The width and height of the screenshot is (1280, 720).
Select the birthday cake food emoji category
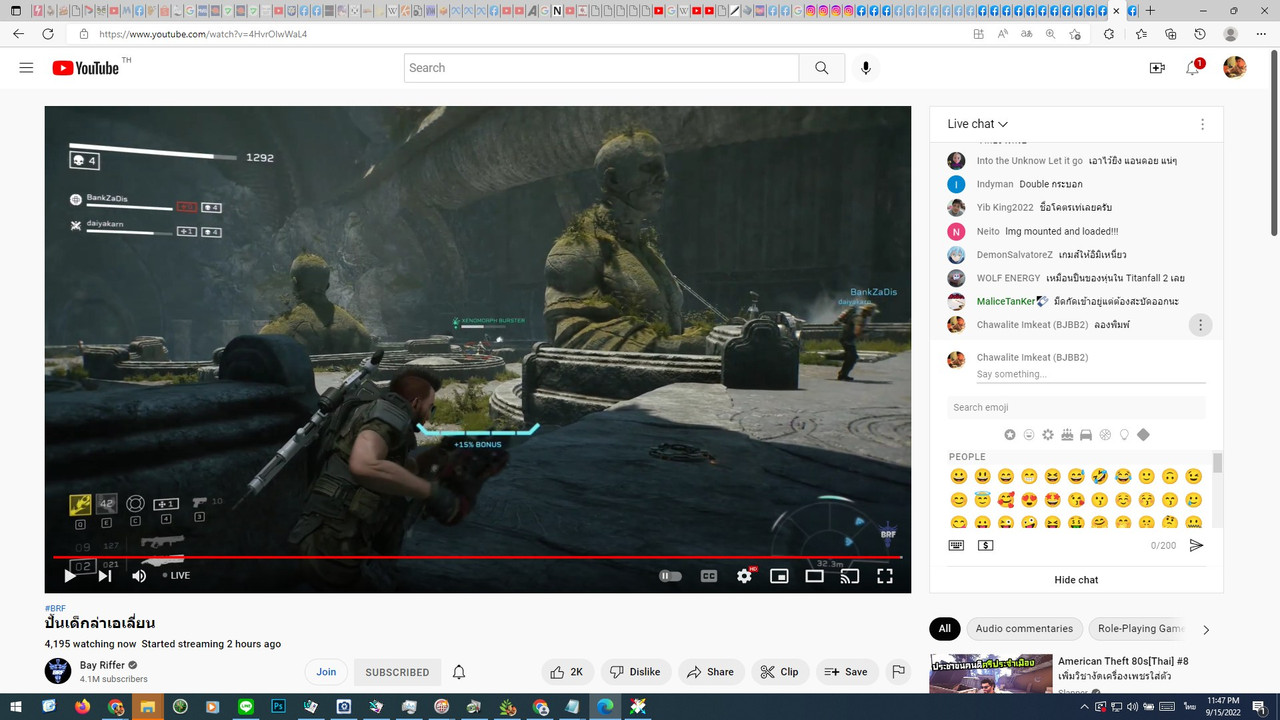1067,435
